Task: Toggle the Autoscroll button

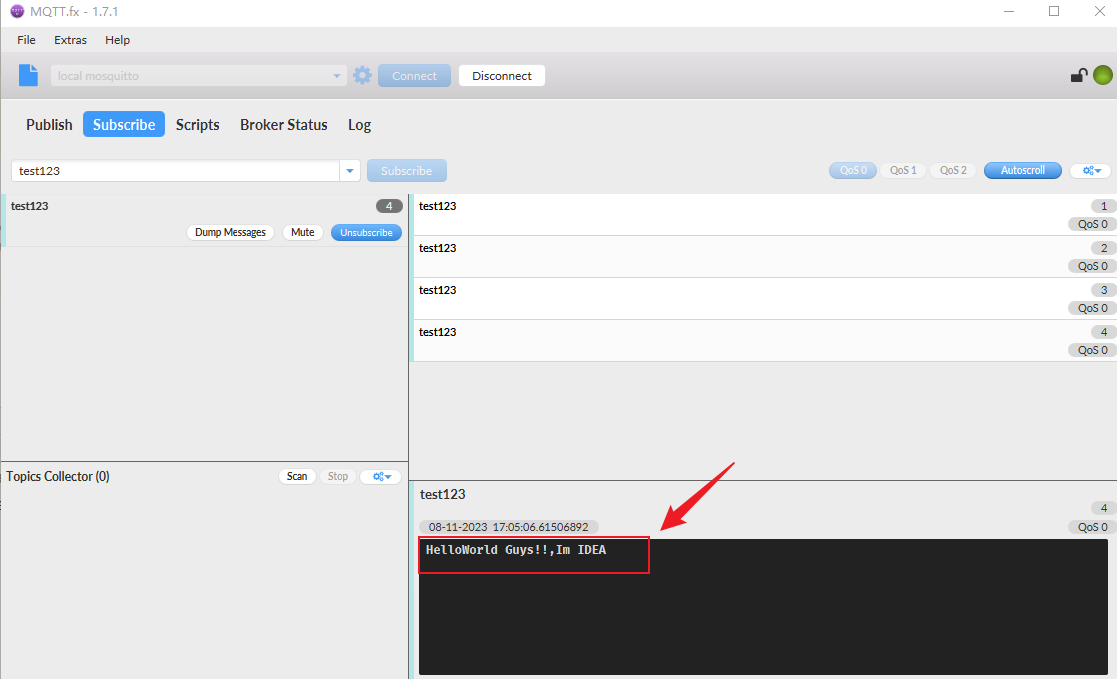Action: coord(1022,171)
